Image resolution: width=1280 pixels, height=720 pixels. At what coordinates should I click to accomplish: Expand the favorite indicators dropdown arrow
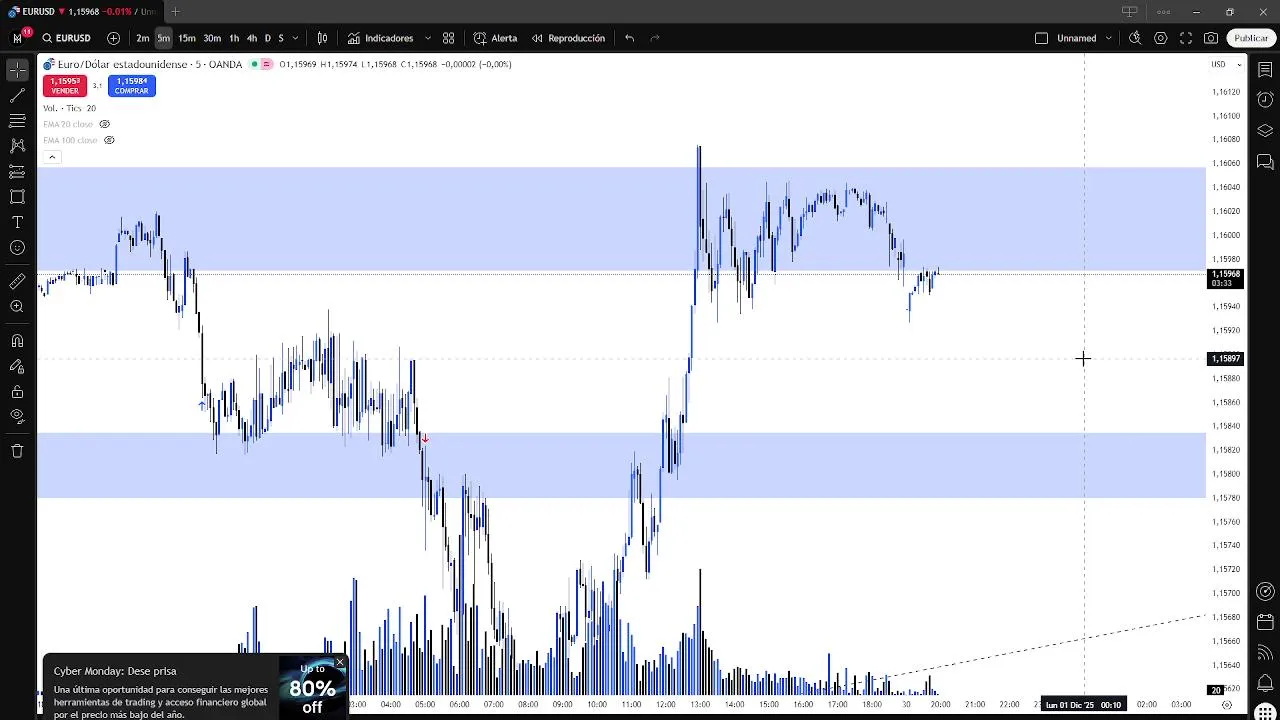click(x=428, y=38)
